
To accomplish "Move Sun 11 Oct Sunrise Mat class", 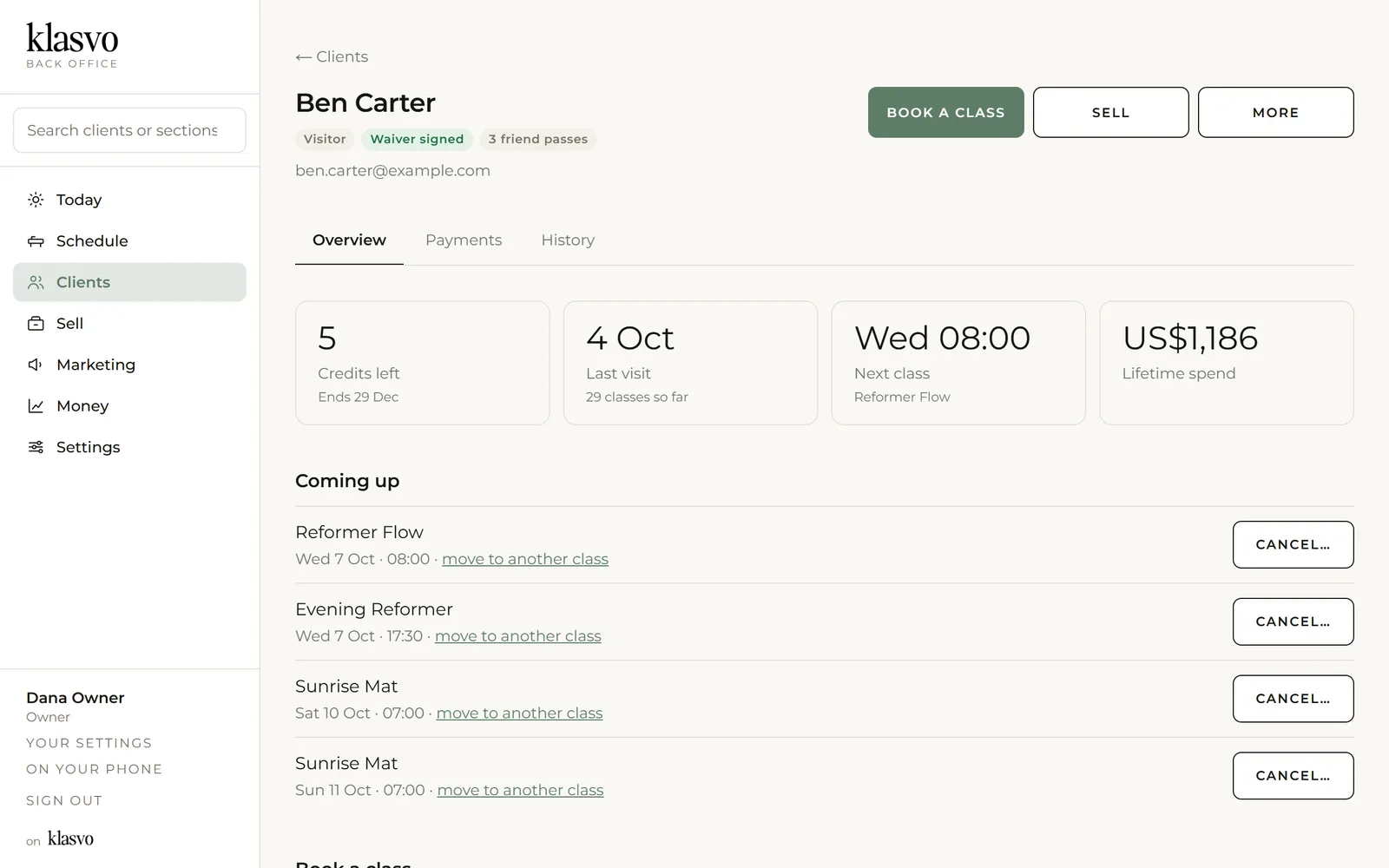I will (520, 791).
